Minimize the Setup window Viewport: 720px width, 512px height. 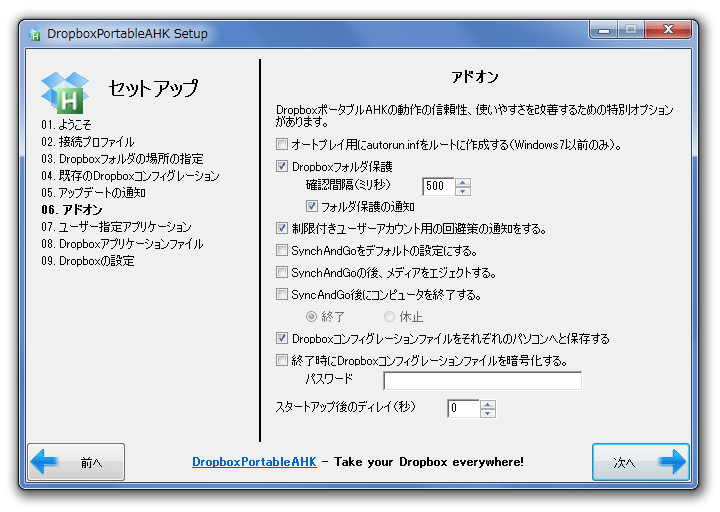point(603,30)
